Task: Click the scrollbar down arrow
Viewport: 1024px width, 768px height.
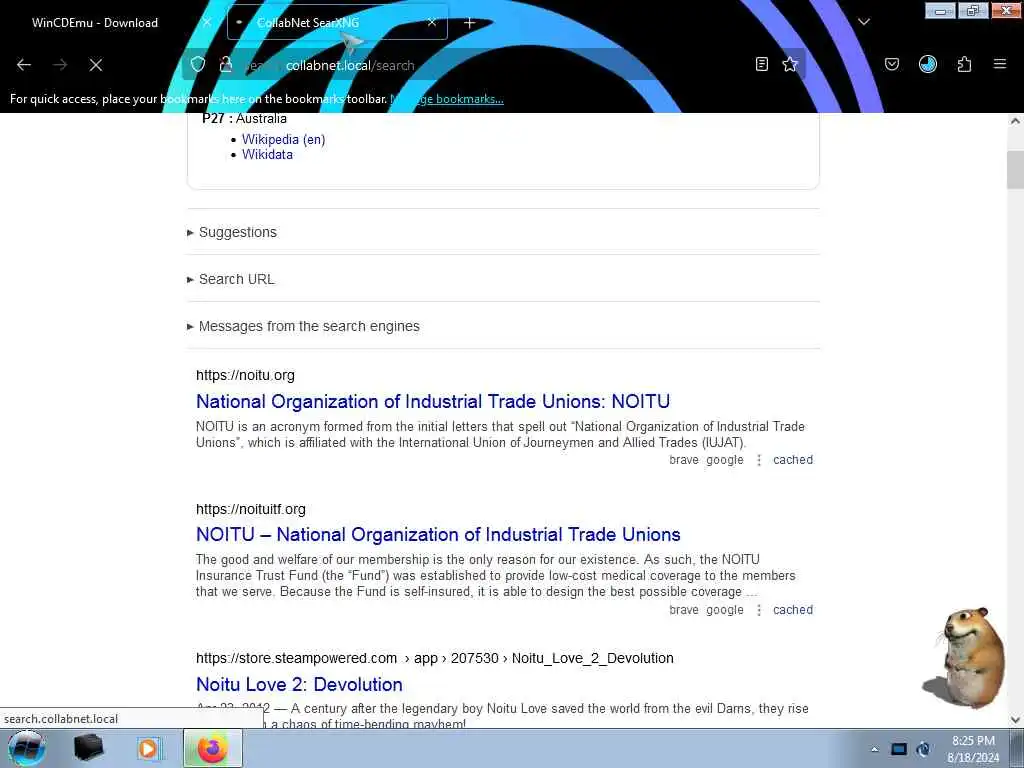Action: pos(1015,720)
